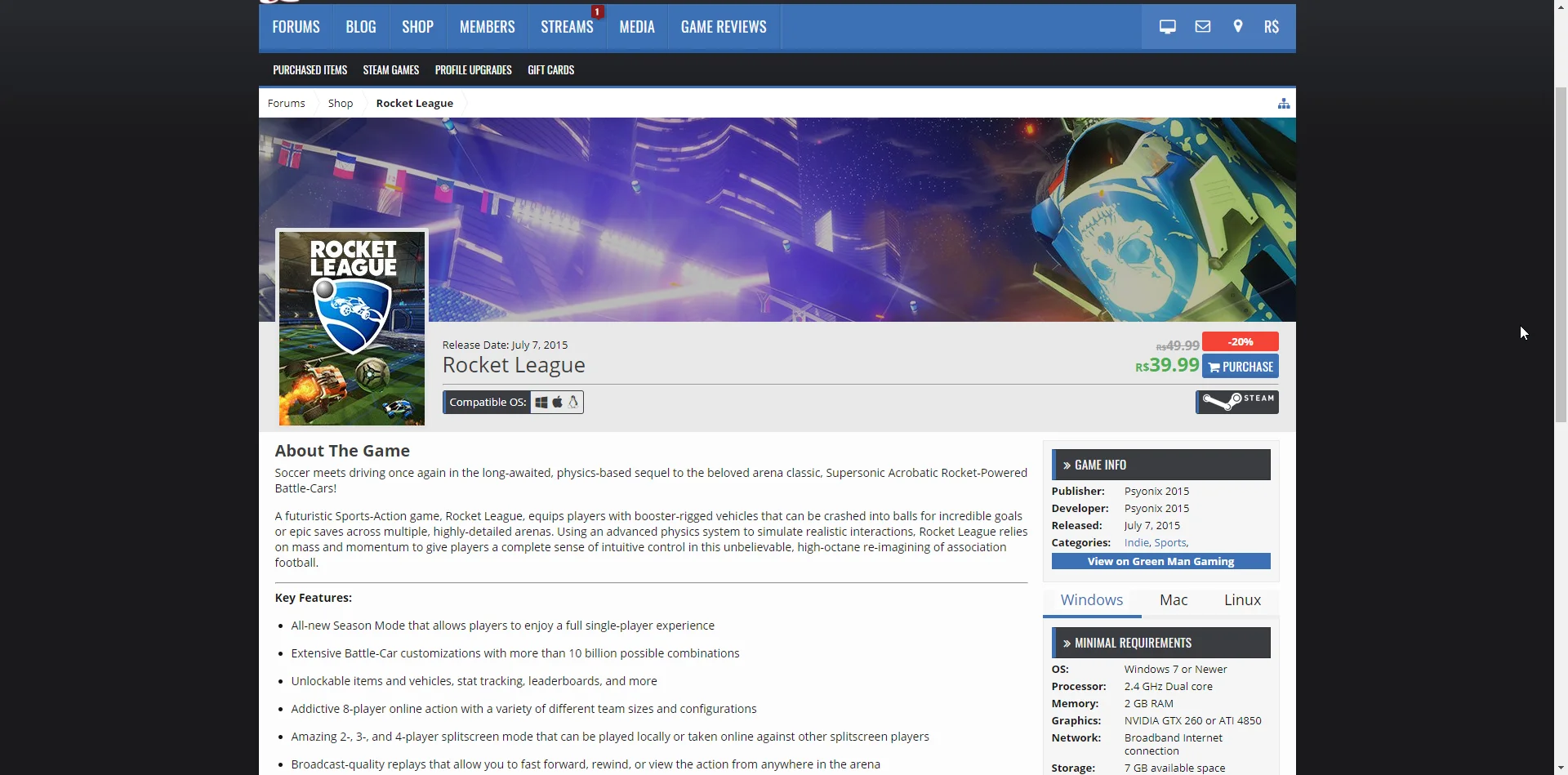Click the page vertical scrollbar thumb
The image size is (1568, 775).
pos(1561,253)
